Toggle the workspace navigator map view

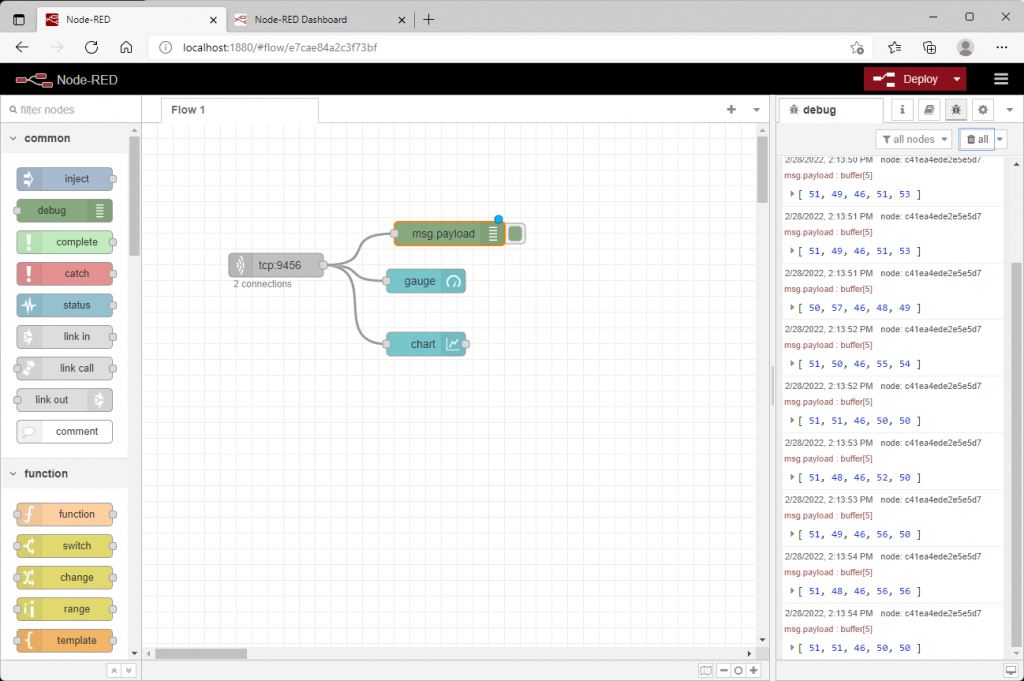705,671
